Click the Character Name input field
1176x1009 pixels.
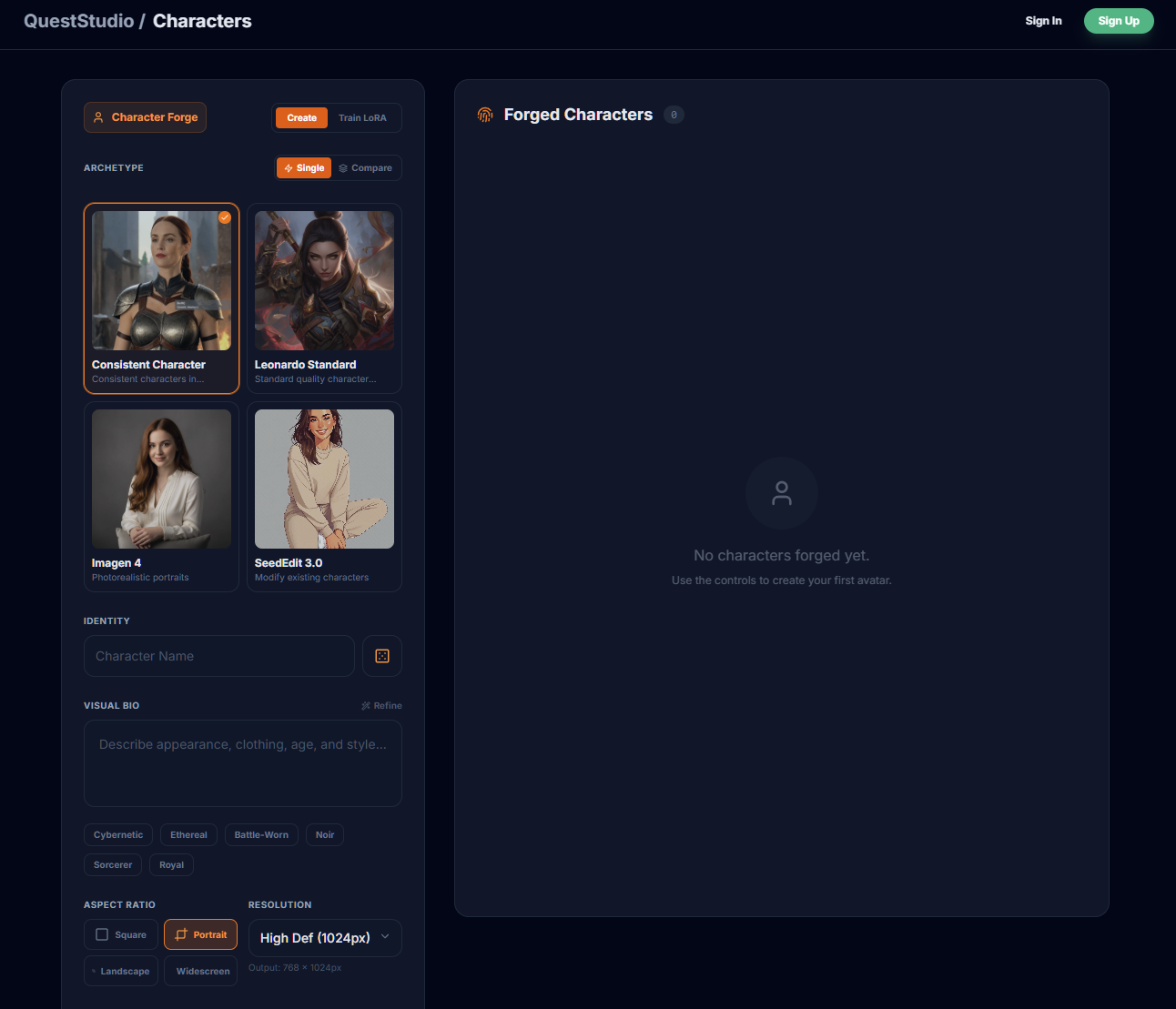218,655
